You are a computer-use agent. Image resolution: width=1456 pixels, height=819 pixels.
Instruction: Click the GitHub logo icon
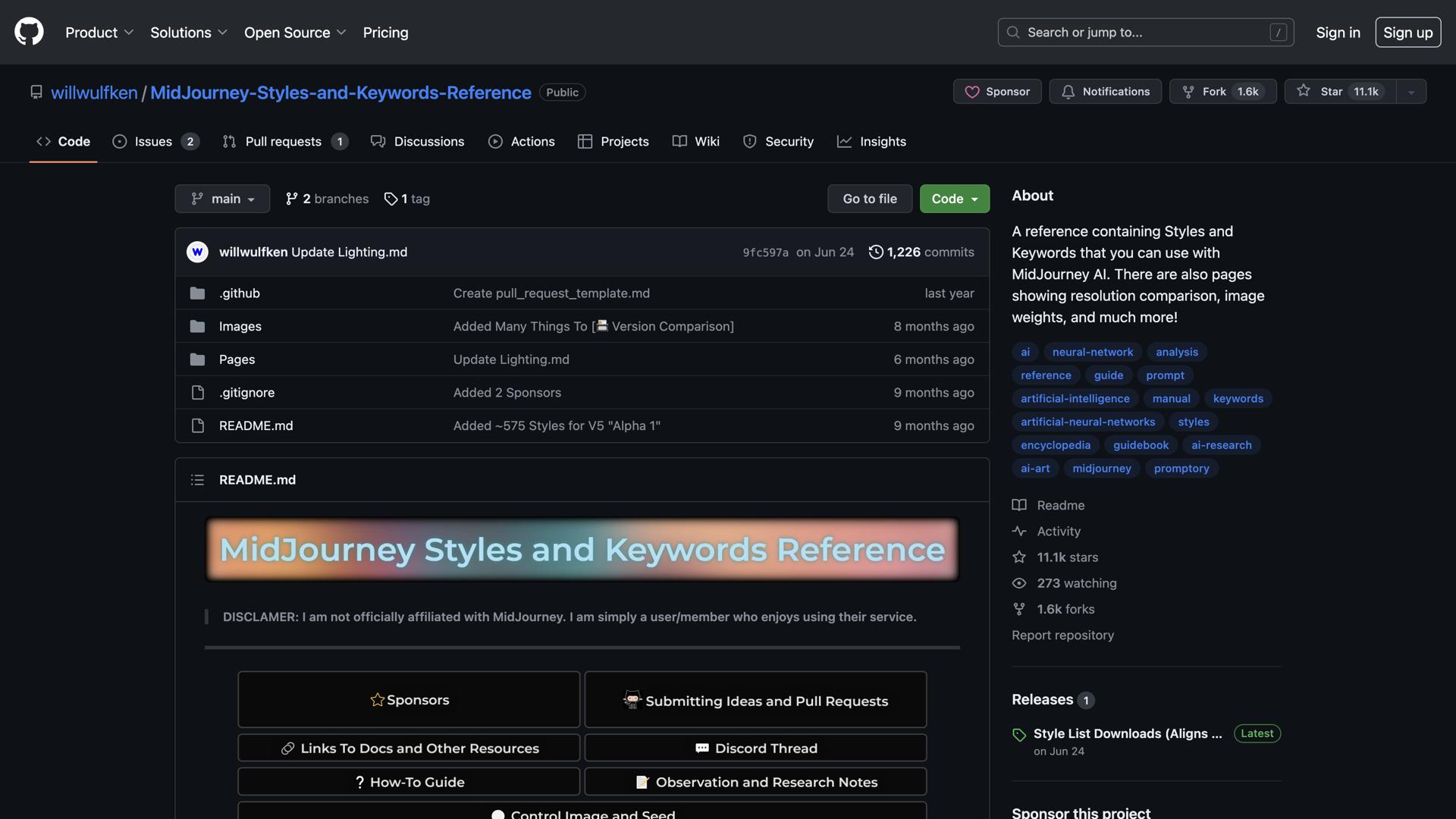pos(28,32)
